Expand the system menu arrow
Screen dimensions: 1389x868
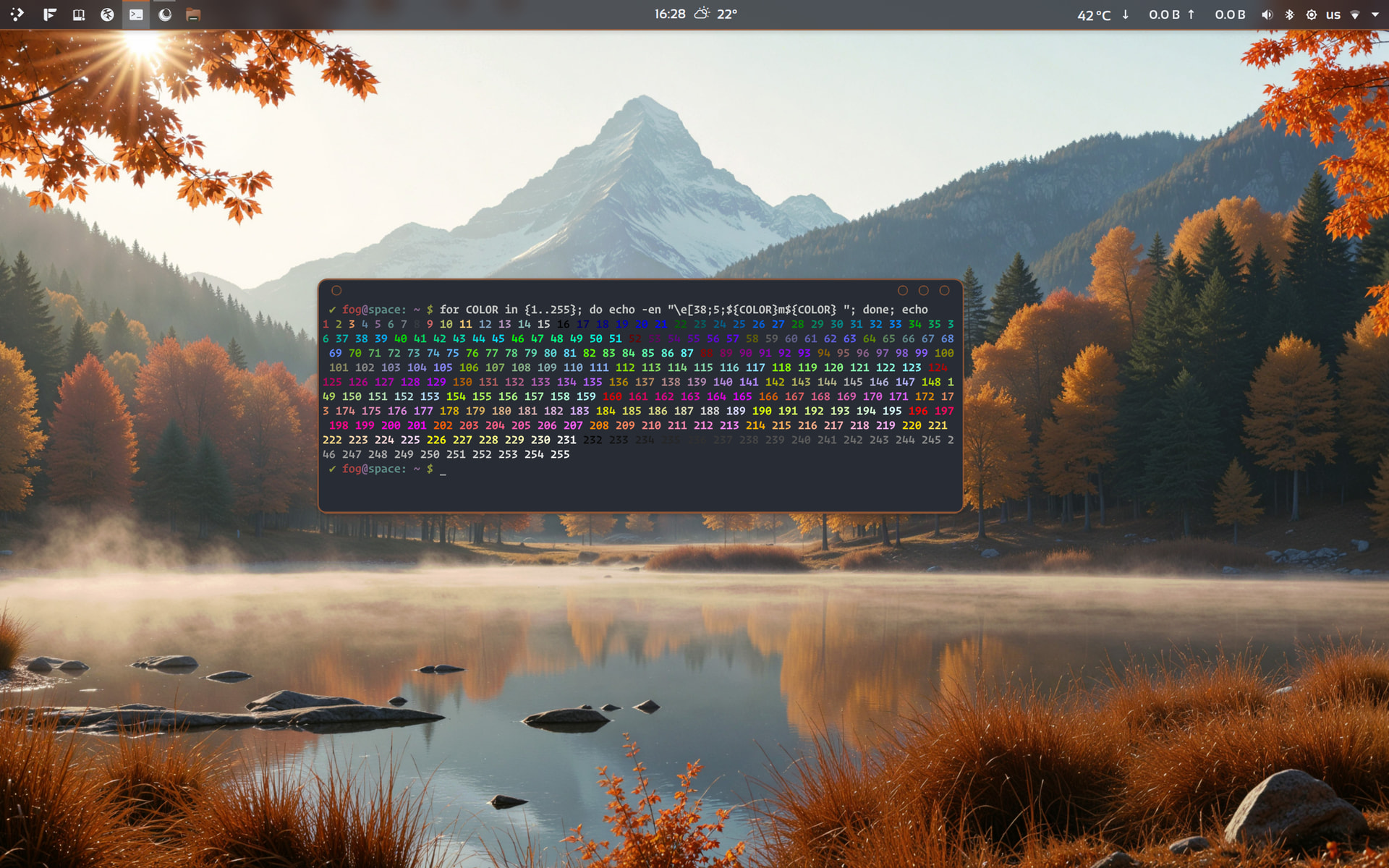(x=1375, y=14)
